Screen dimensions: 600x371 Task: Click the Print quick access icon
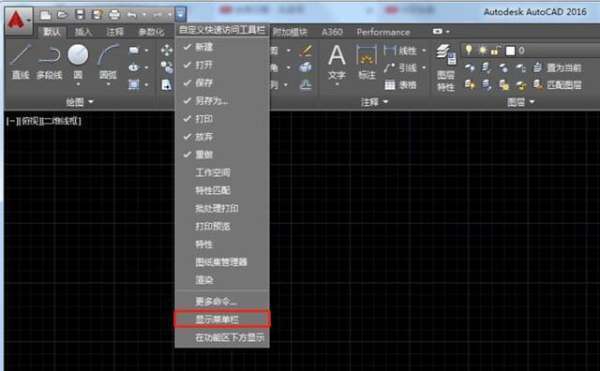(114, 15)
